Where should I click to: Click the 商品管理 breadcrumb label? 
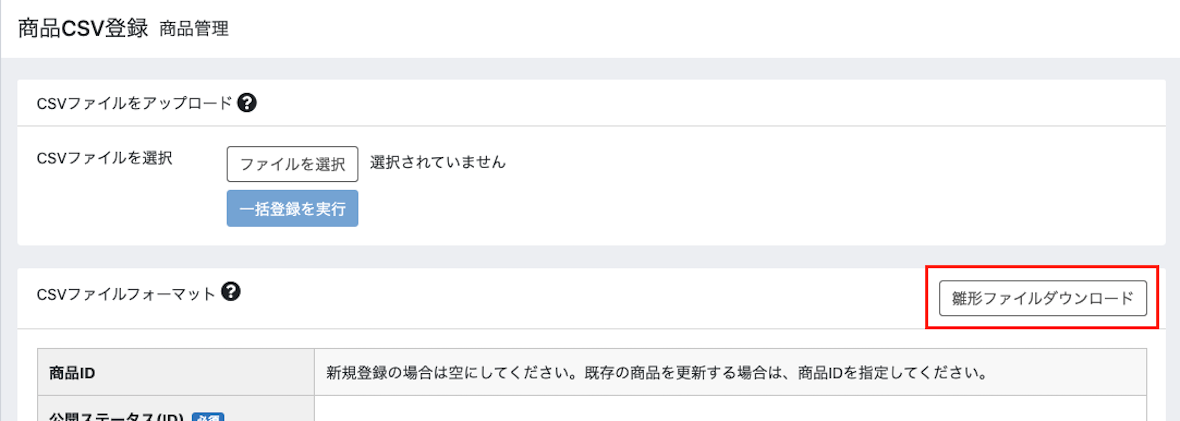pyautogui.click(x=194, y=29)
